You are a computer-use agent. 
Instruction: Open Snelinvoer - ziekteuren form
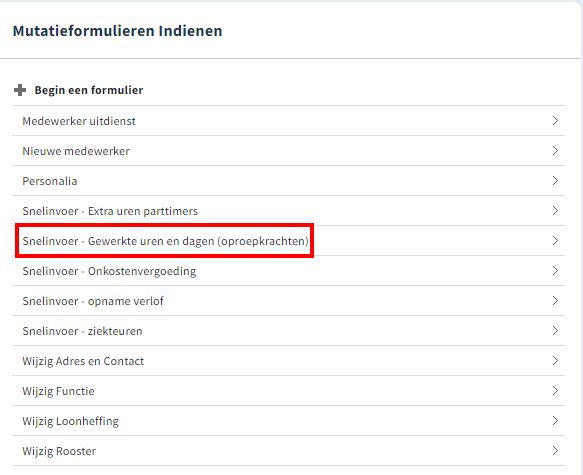coord(288,331)
